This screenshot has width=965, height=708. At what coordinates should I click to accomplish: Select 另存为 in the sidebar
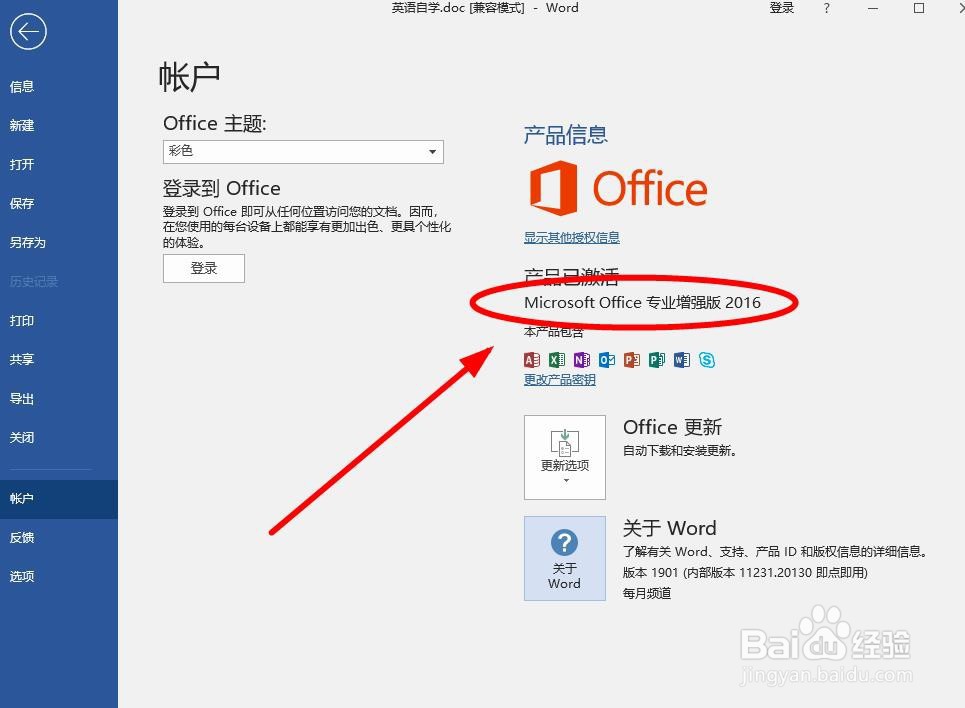[x=28, y=243]
